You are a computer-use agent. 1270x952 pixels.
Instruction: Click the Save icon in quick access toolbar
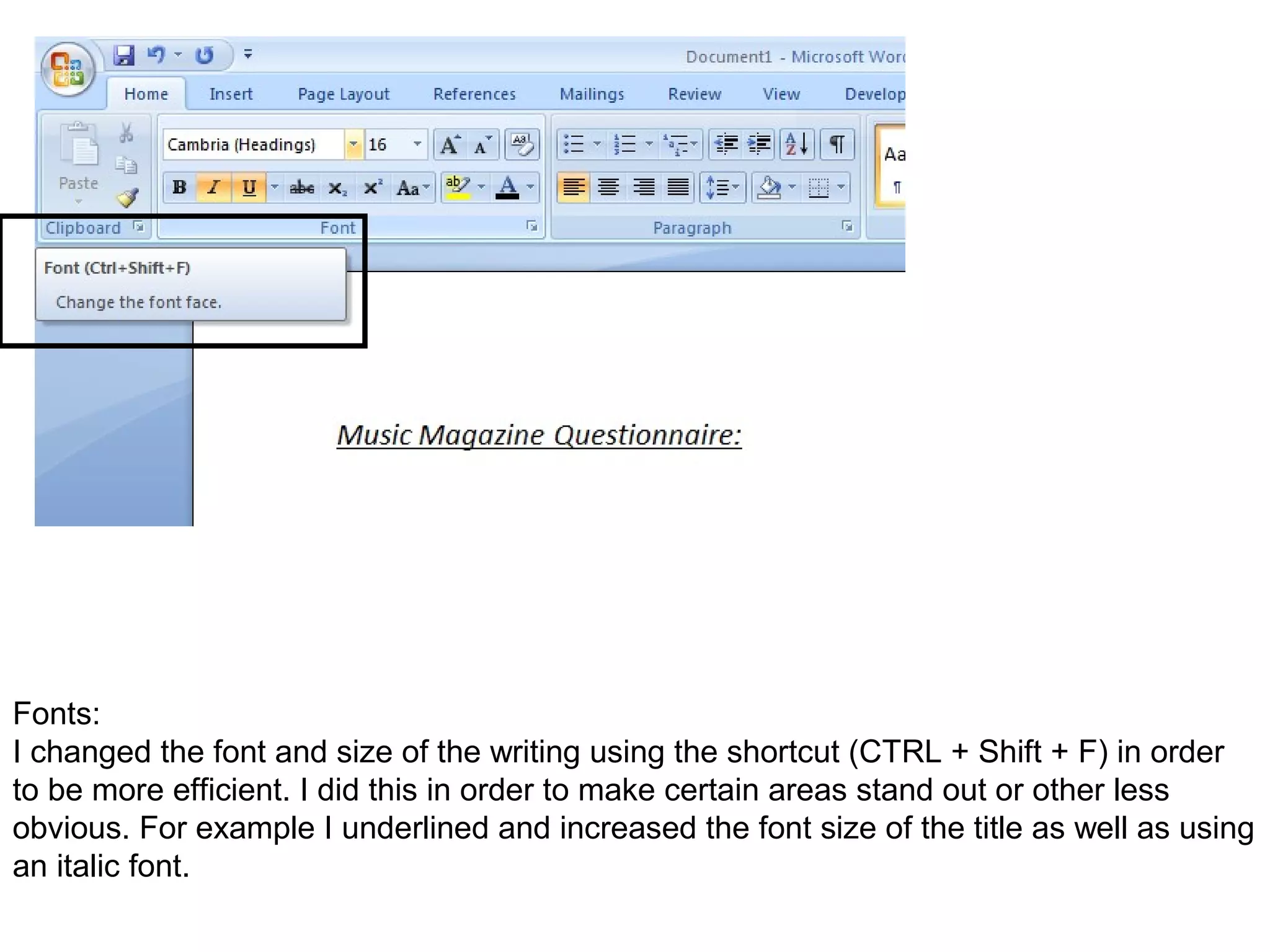[124, 56]
